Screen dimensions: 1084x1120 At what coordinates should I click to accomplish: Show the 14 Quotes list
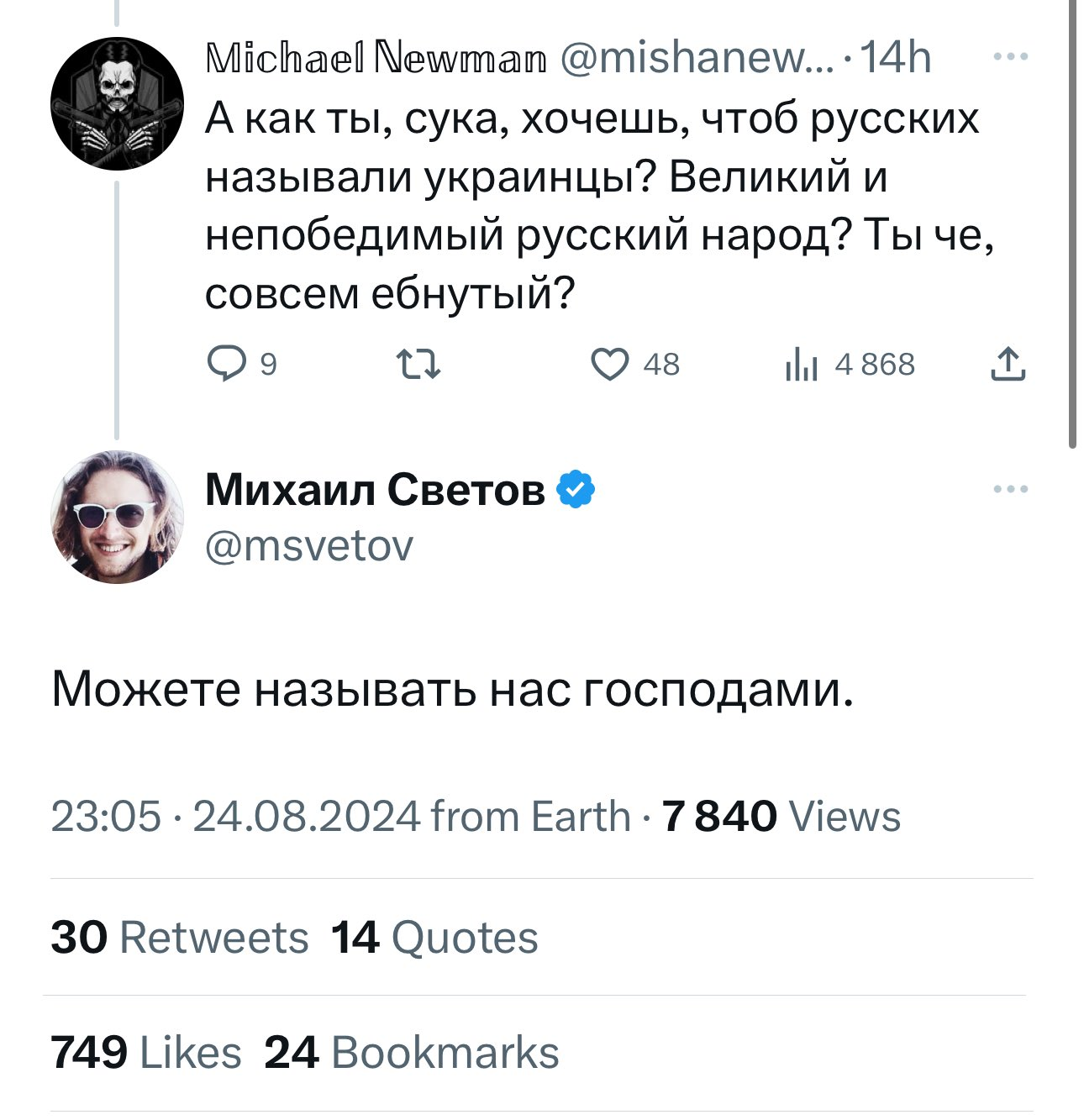click(x=434, y=937)
